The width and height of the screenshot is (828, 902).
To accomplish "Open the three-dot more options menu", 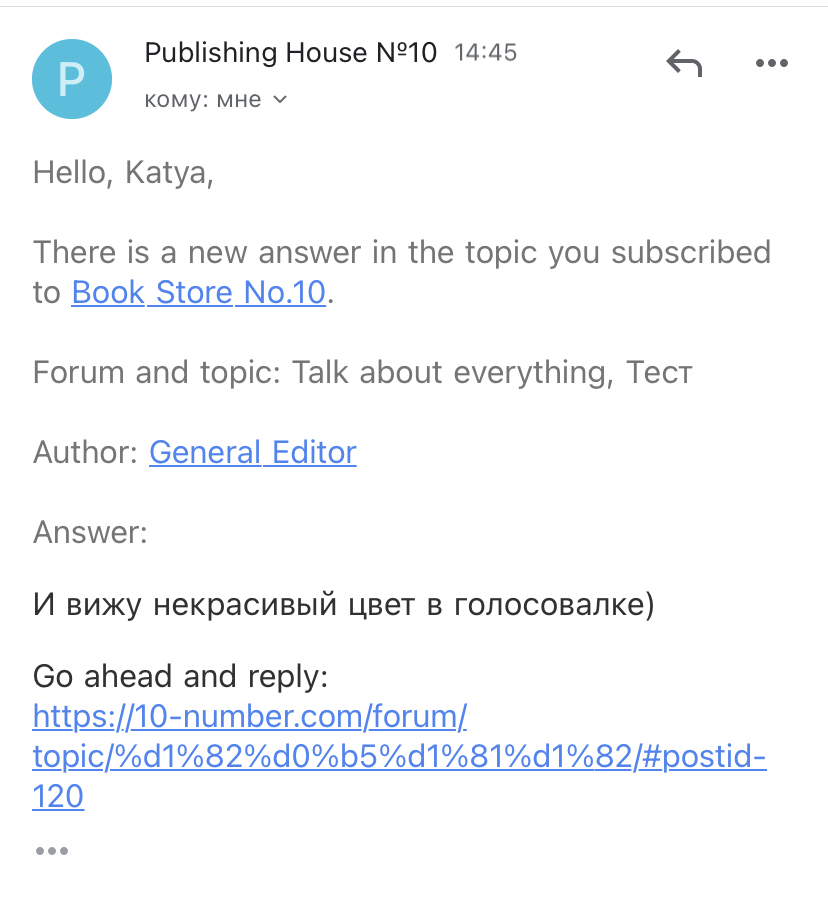I will pyautogui.click(x=772, y=64).
